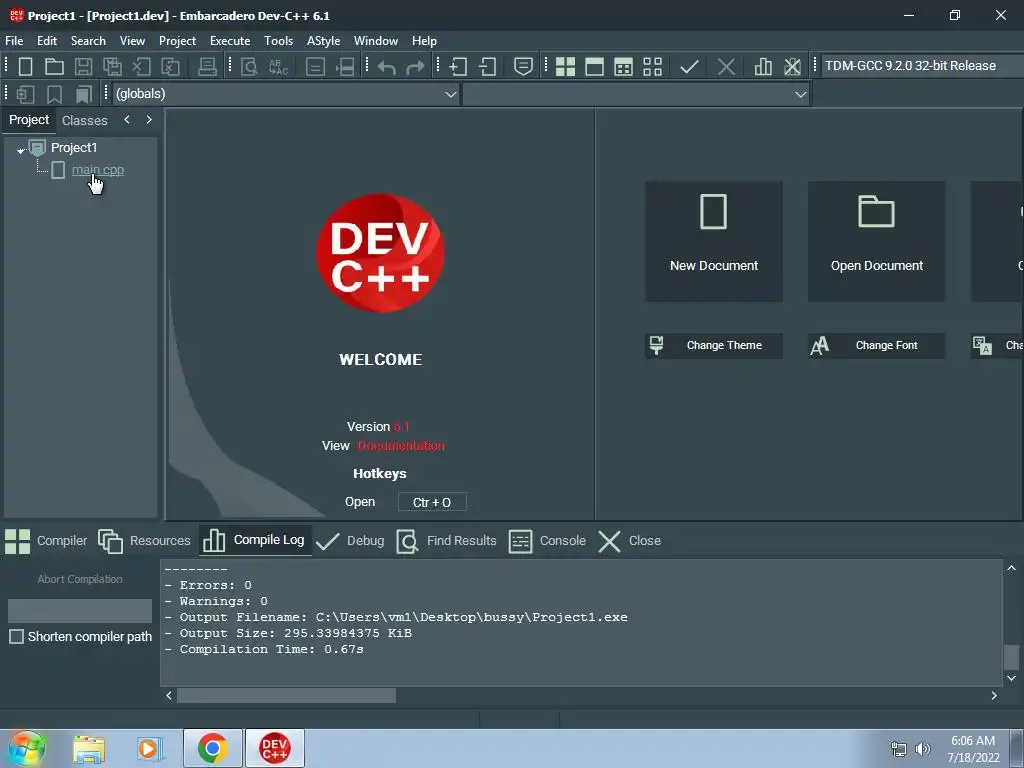This screenshot has height=768, width=1024.
Task: Click the Compile grid toolbar icon
Action: coord(565,67)
